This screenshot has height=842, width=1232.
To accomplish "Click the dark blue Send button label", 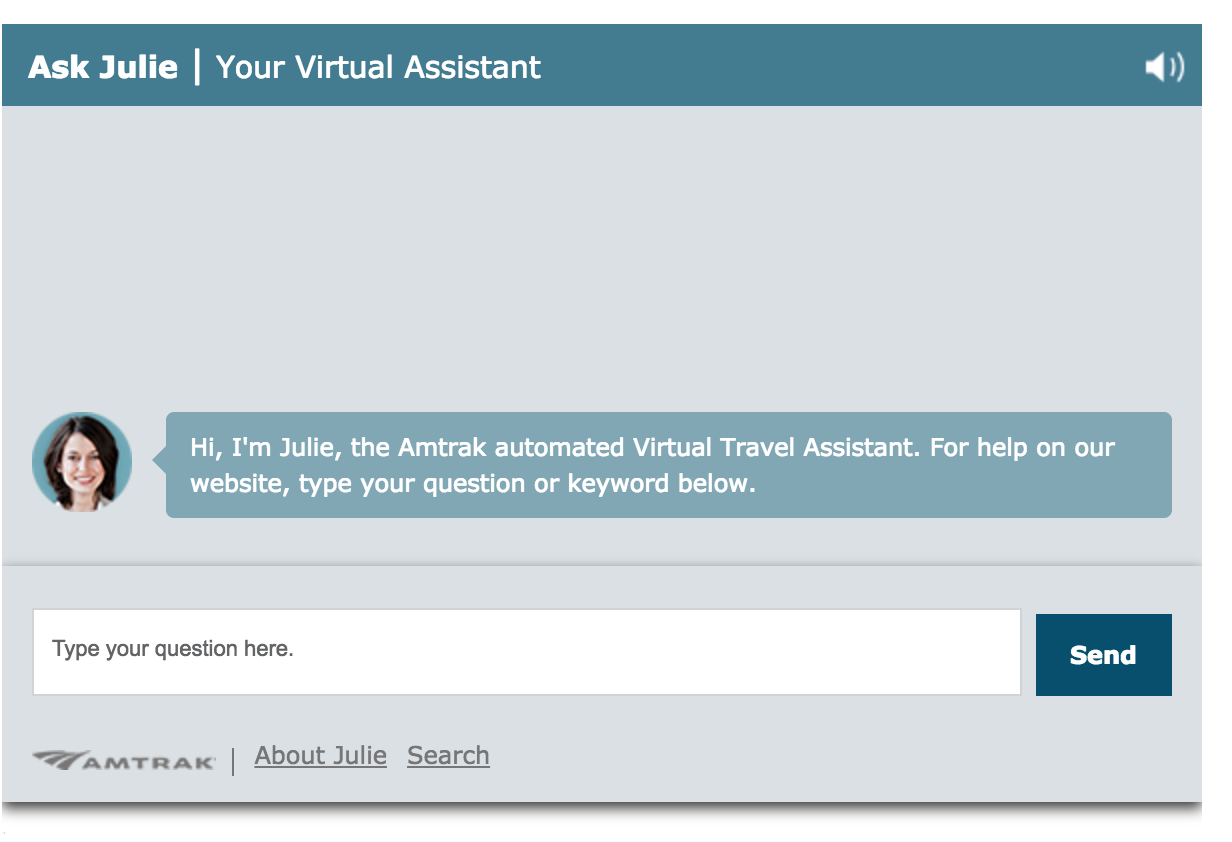I will (x=1103, y=655).
